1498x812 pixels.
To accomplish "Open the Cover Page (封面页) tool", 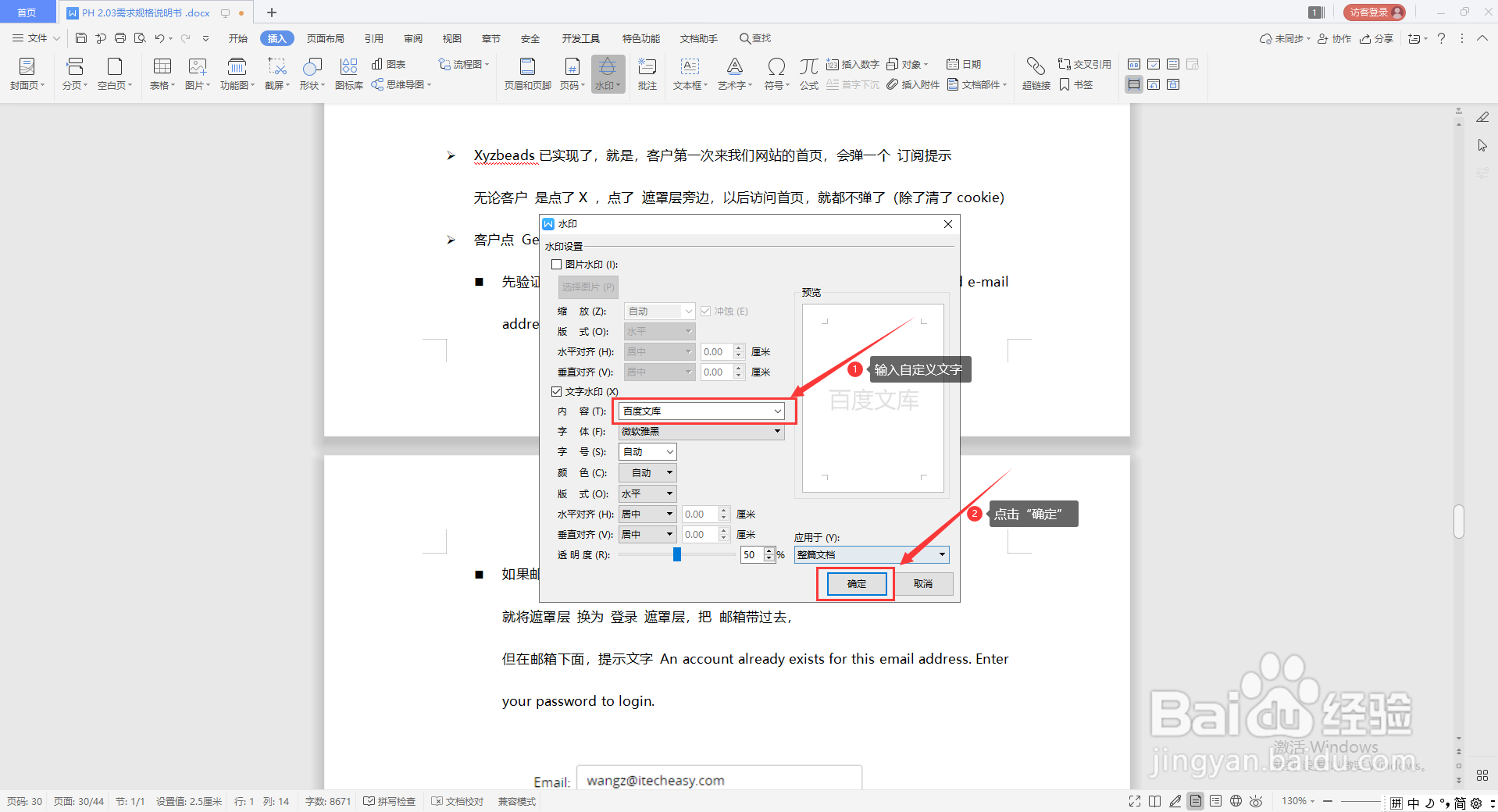I will click(x=27, y=74).
